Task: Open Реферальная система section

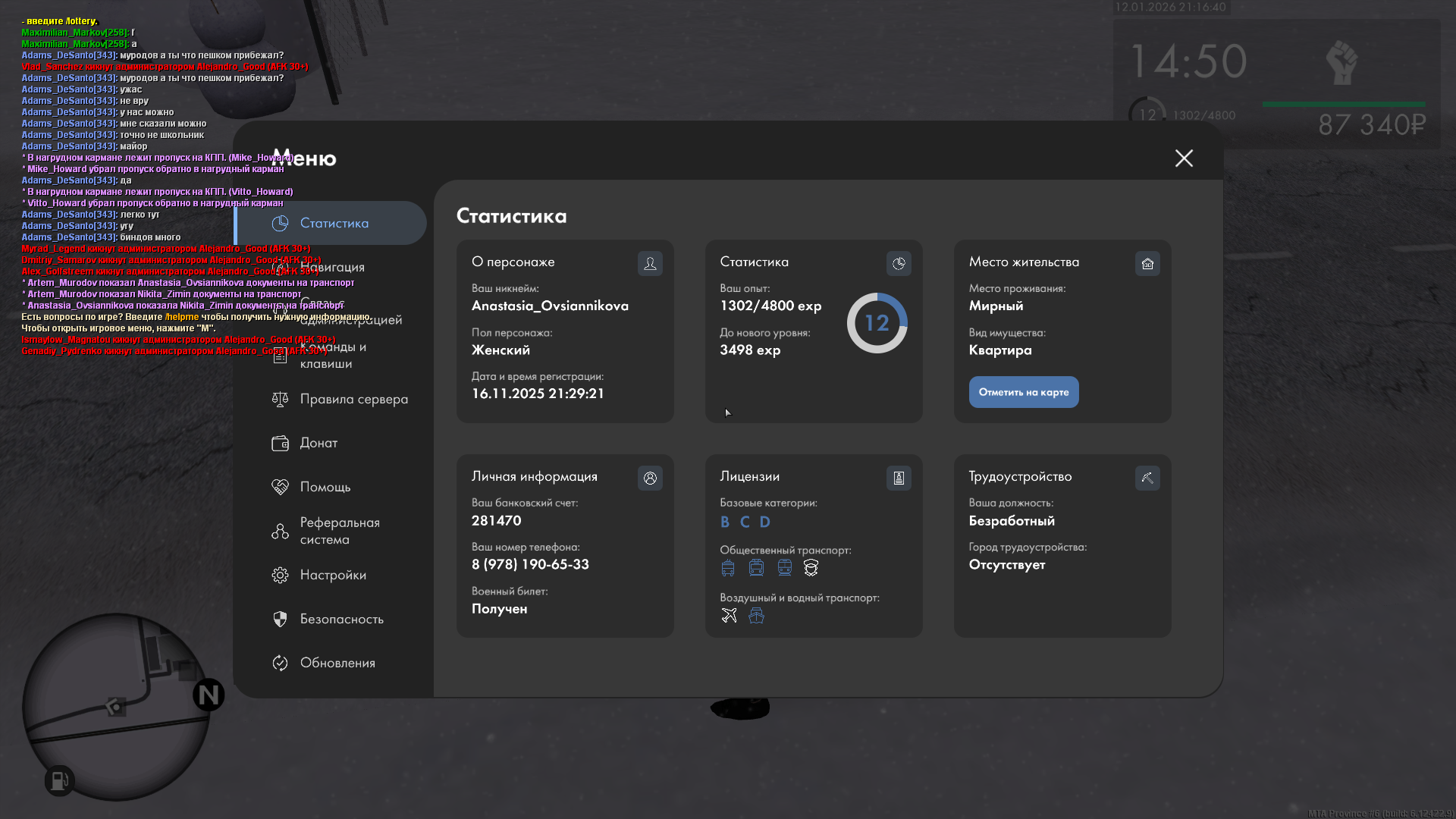Action: 338,531
